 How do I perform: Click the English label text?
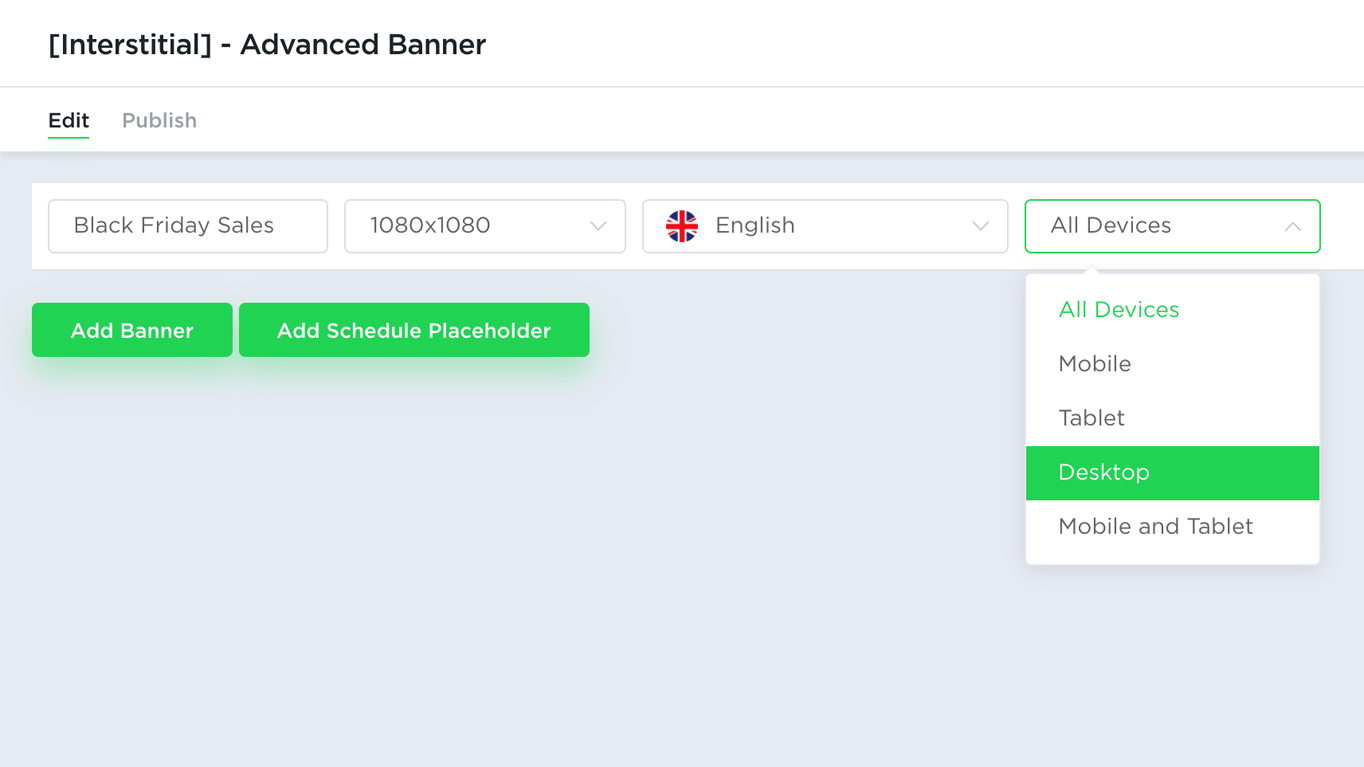coord(755,226)
